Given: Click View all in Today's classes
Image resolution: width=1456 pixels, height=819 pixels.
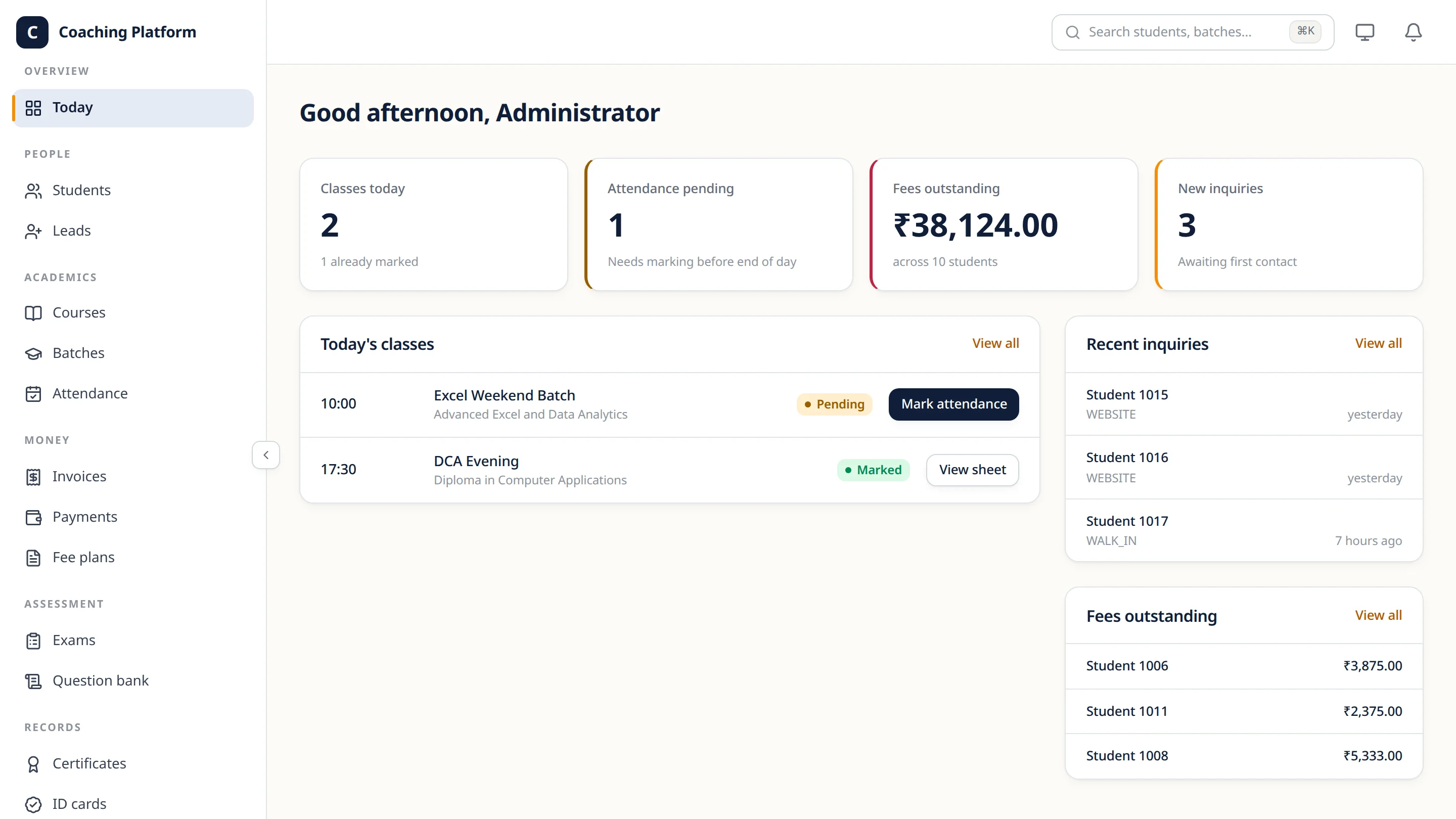Looking at the screenshot, I should tap(995, 343).
